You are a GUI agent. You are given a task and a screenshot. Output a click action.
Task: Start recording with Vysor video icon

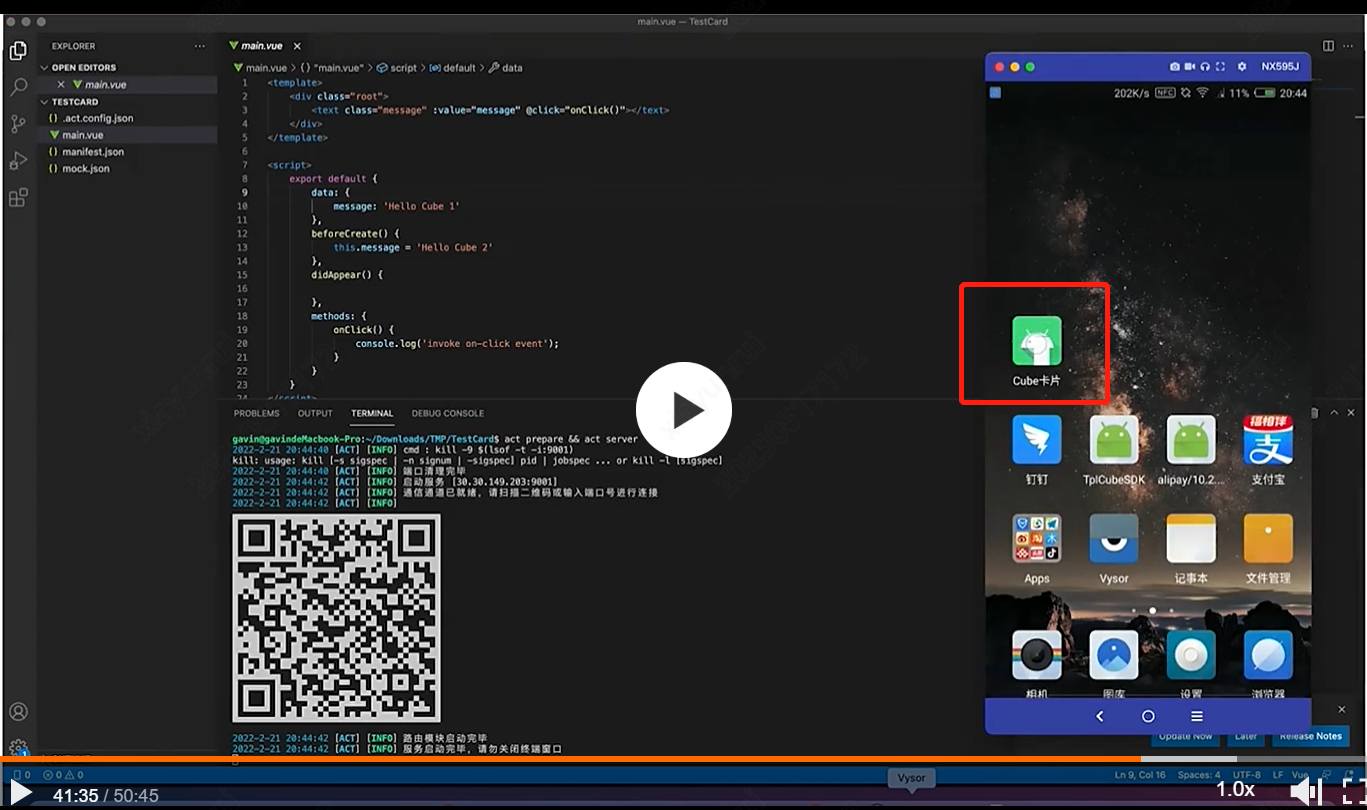[x=1190, y=67]
